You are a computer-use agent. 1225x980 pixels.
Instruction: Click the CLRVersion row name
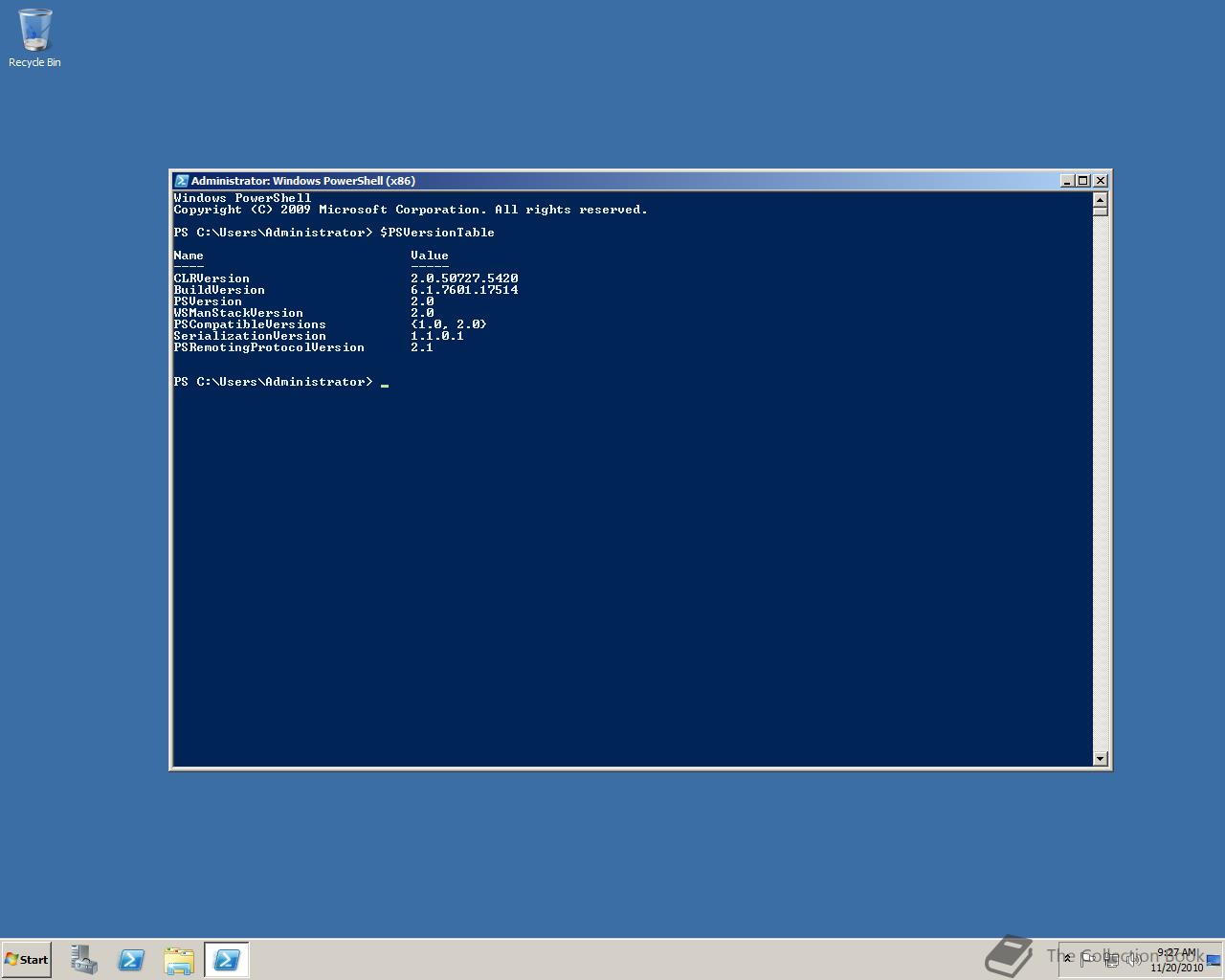coord(212,278)
